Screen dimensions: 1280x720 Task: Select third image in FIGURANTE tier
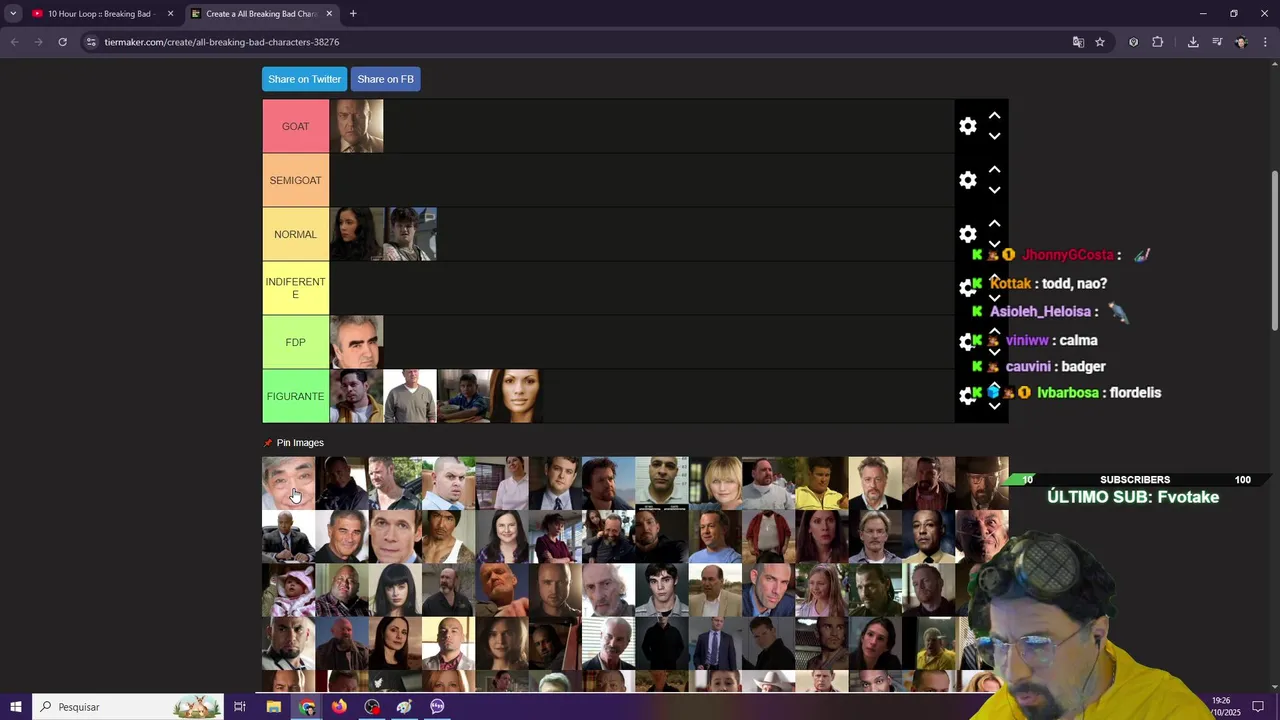click(464, 396)
